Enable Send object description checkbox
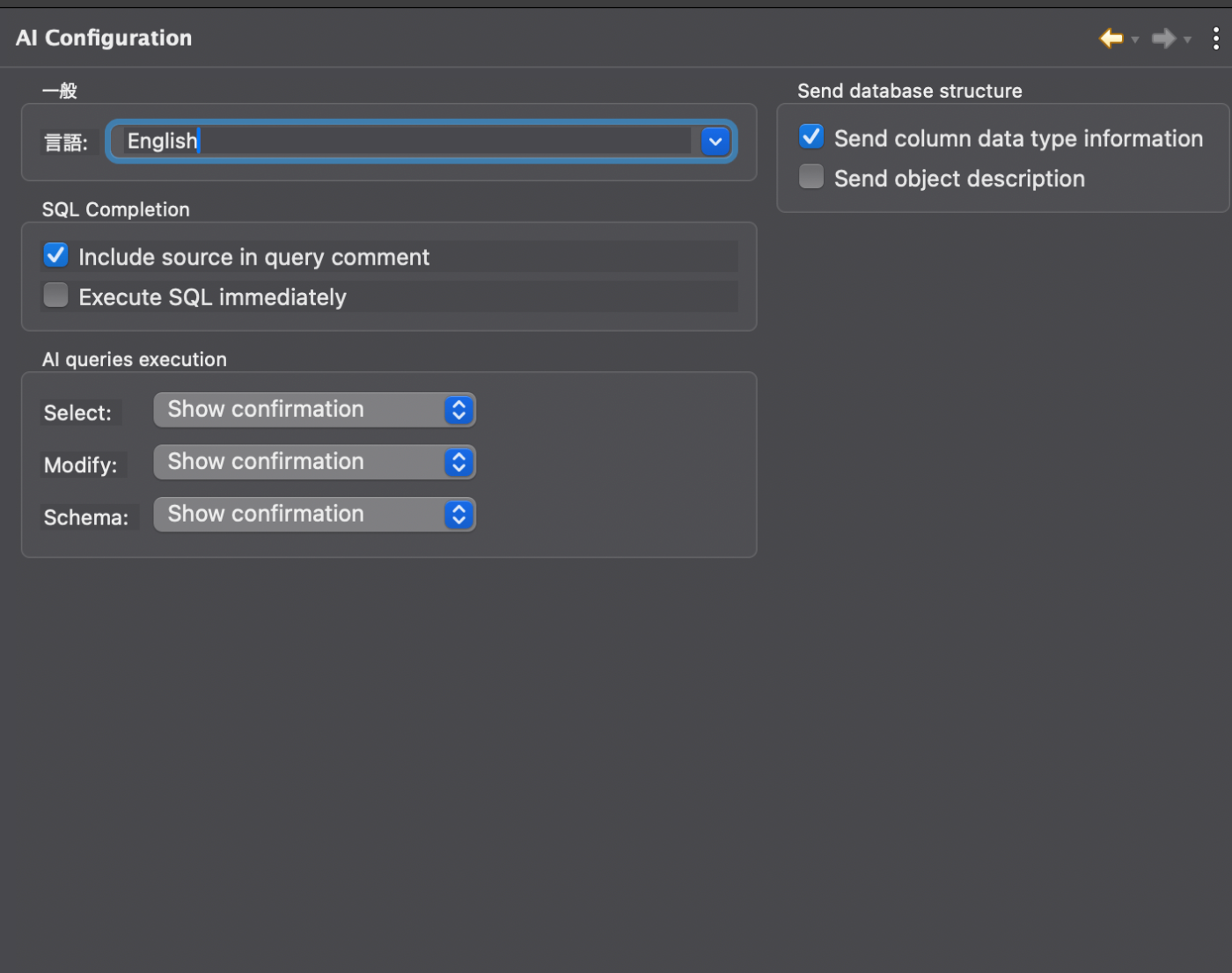Image resolution: width=1232 pixels, height=973 pixels. [811, 177]
